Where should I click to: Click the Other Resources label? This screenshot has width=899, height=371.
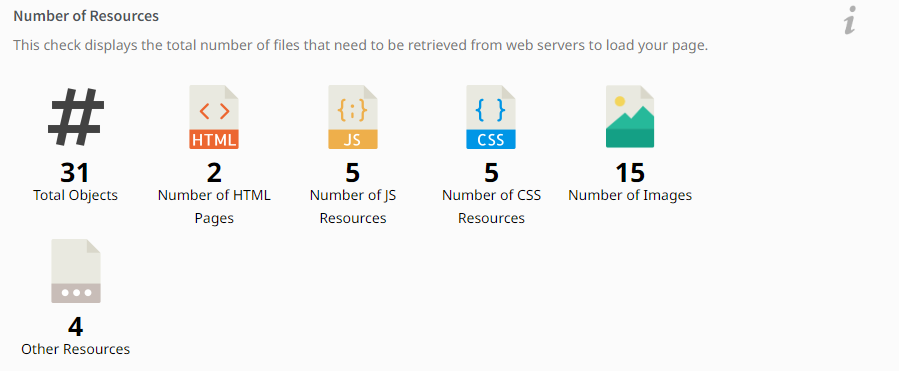[x=75, y=349]
